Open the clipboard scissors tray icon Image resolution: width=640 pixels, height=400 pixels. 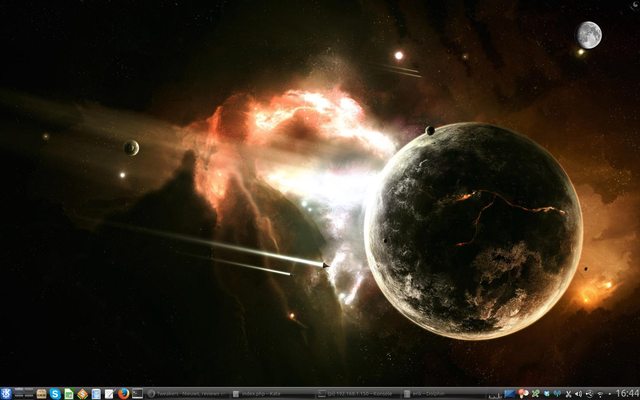[568, 394]
